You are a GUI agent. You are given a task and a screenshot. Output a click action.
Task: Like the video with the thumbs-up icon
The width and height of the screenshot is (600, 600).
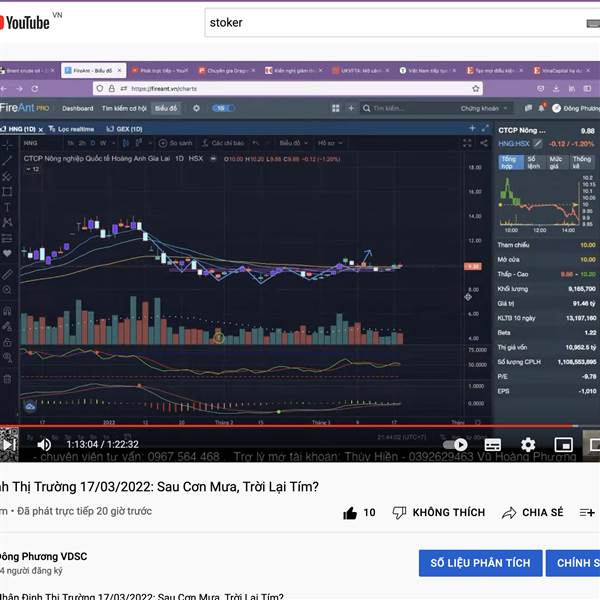(x=350, y=513)
